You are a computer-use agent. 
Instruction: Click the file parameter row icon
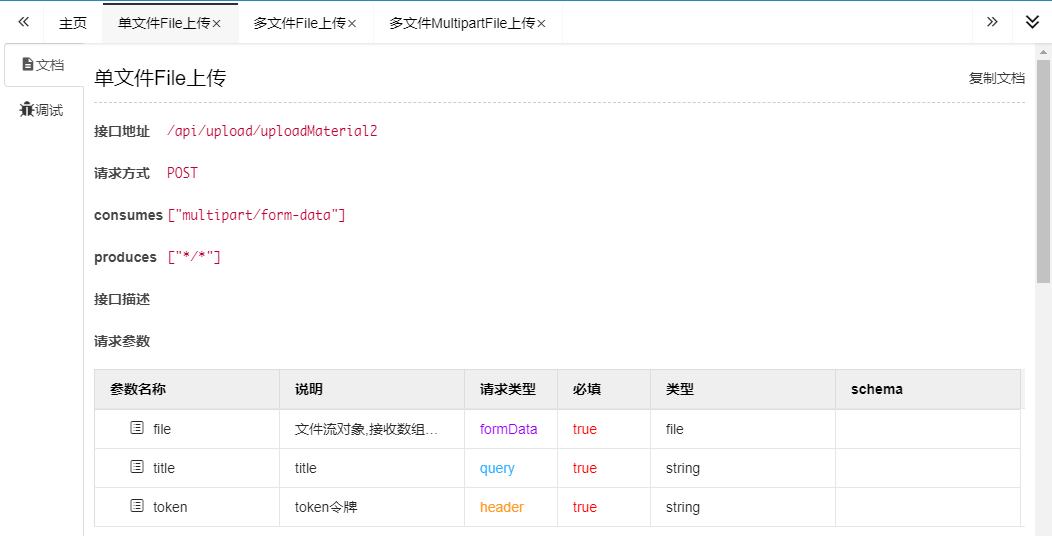[x=137, y=428]
